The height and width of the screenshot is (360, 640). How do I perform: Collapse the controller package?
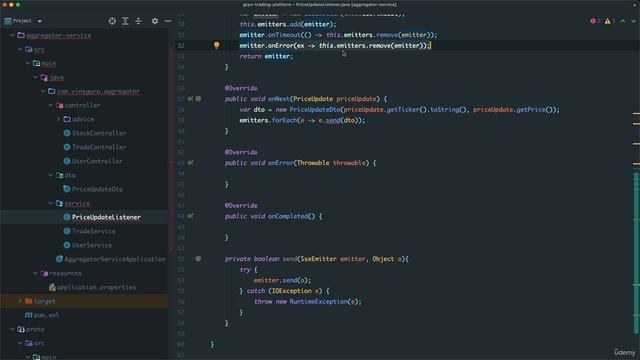(51, 105)
